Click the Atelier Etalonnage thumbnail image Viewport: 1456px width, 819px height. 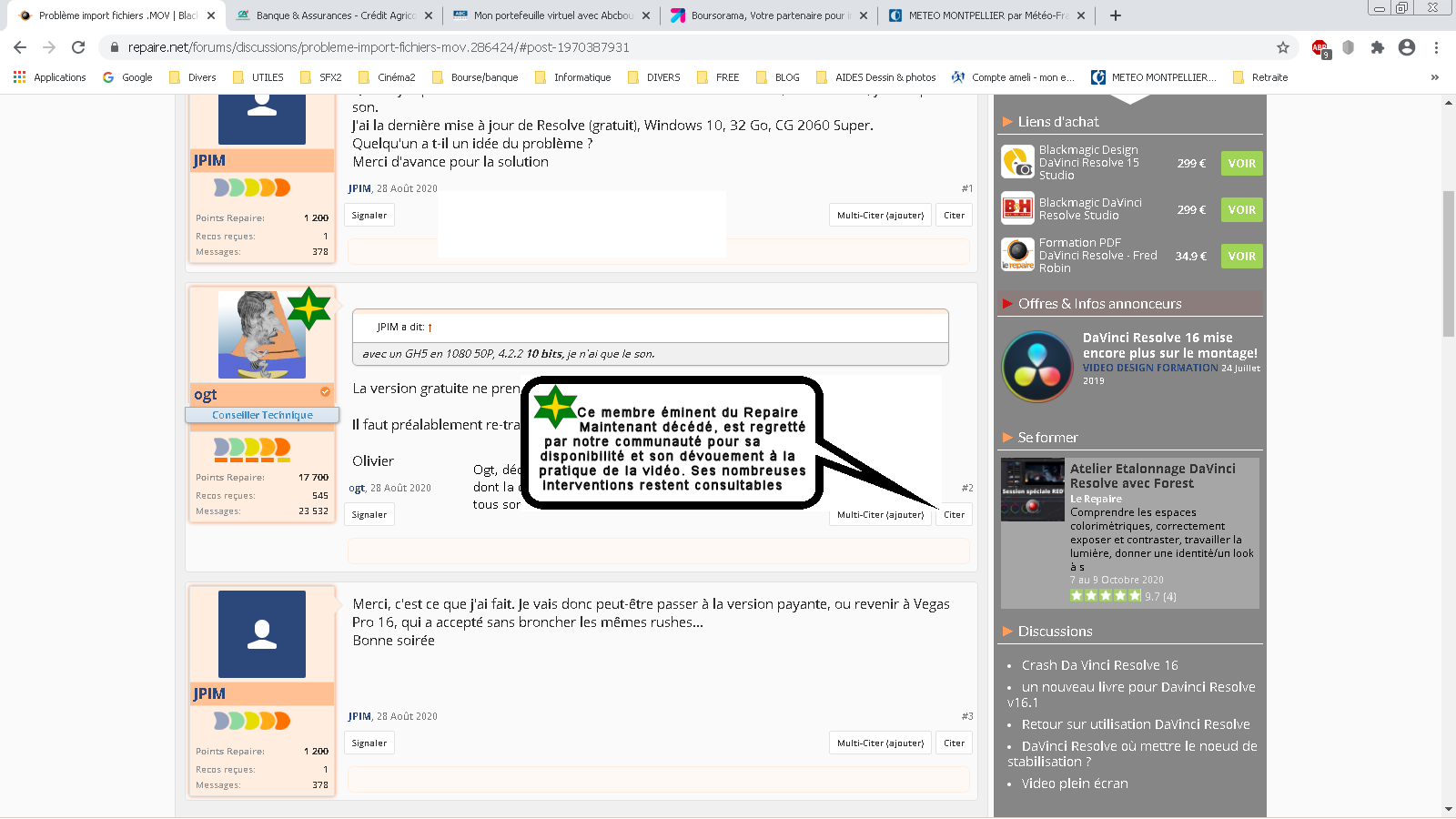pos(1033,490)
